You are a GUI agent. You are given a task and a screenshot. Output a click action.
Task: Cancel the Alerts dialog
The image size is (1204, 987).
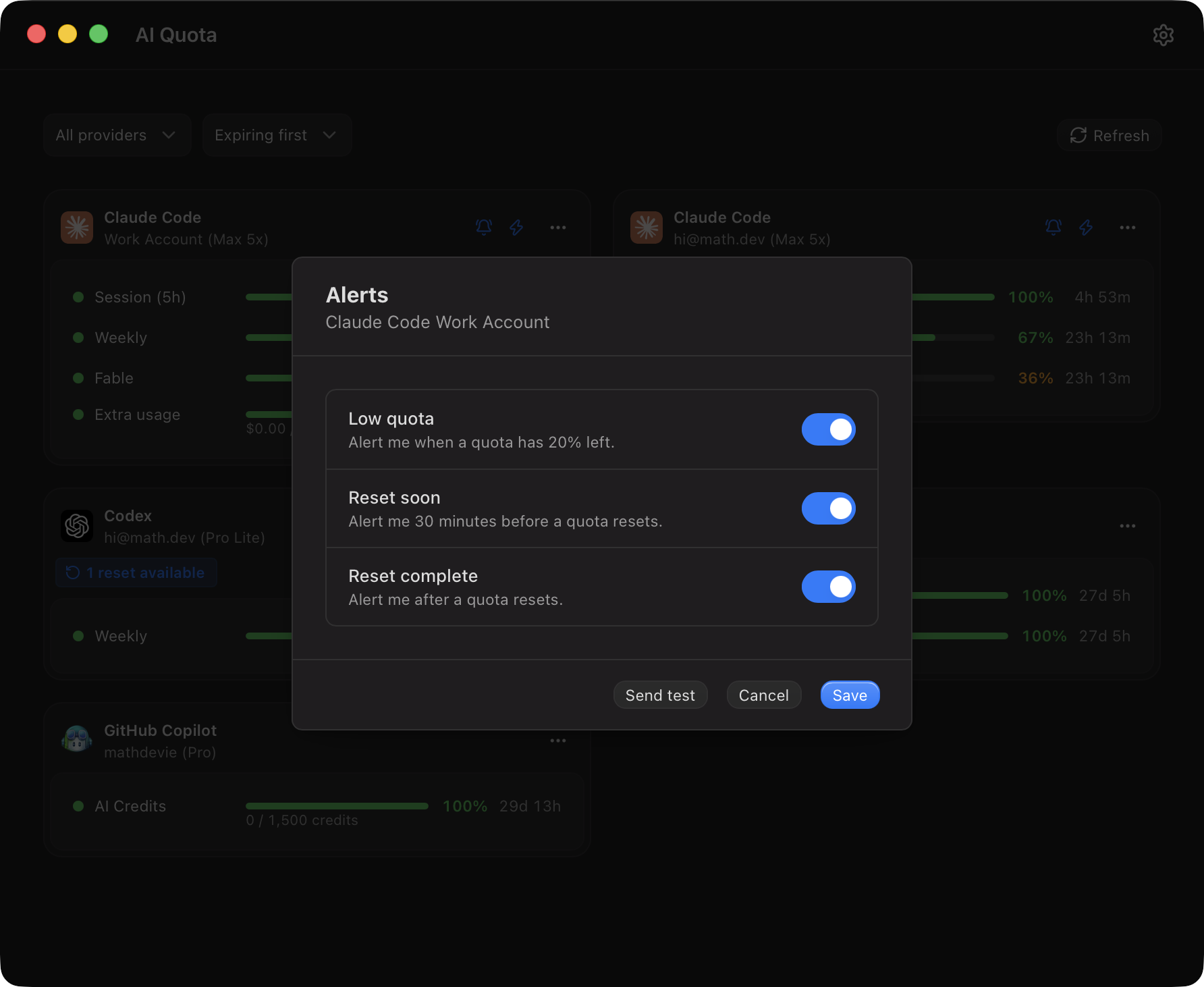(763, 695)
